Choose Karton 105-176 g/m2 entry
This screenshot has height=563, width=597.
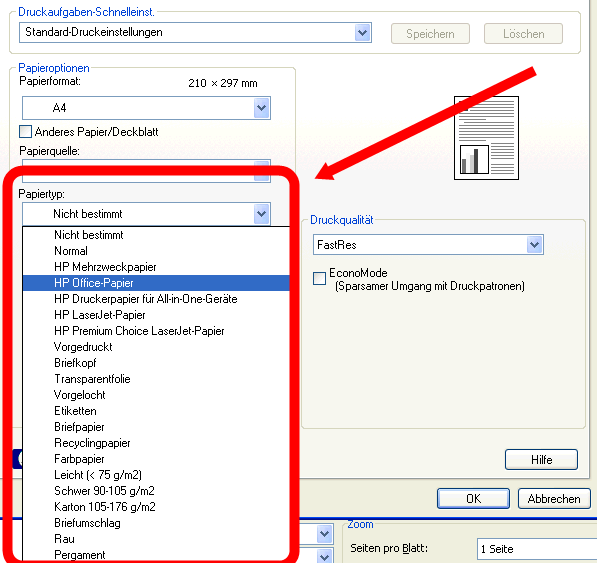156,507
